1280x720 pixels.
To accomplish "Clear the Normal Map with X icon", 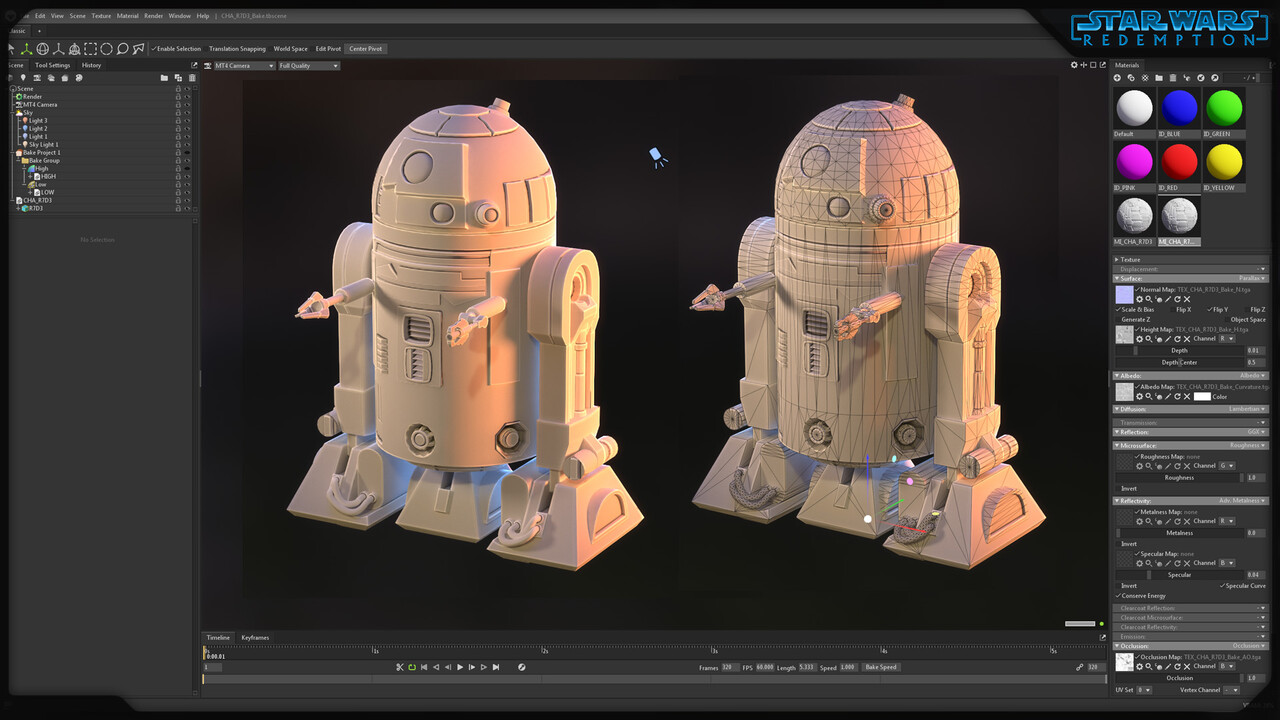I will coord(1187,299).
